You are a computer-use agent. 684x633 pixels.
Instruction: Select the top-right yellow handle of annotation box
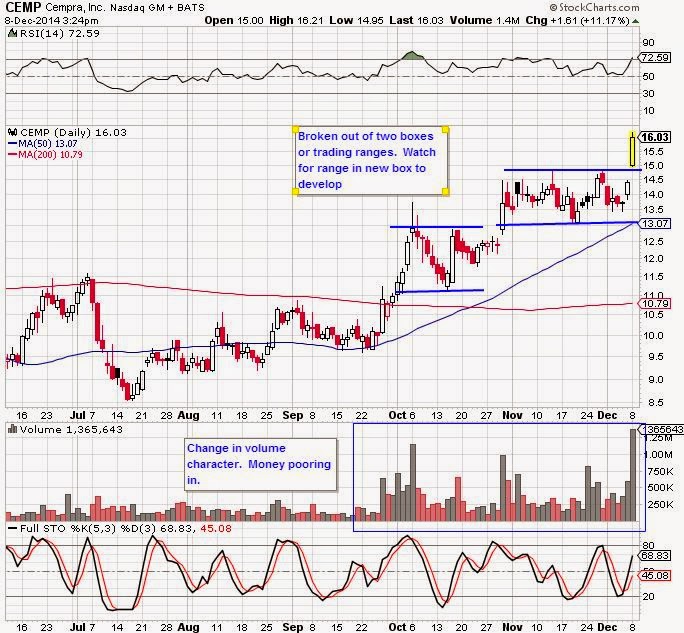point(446,129)
